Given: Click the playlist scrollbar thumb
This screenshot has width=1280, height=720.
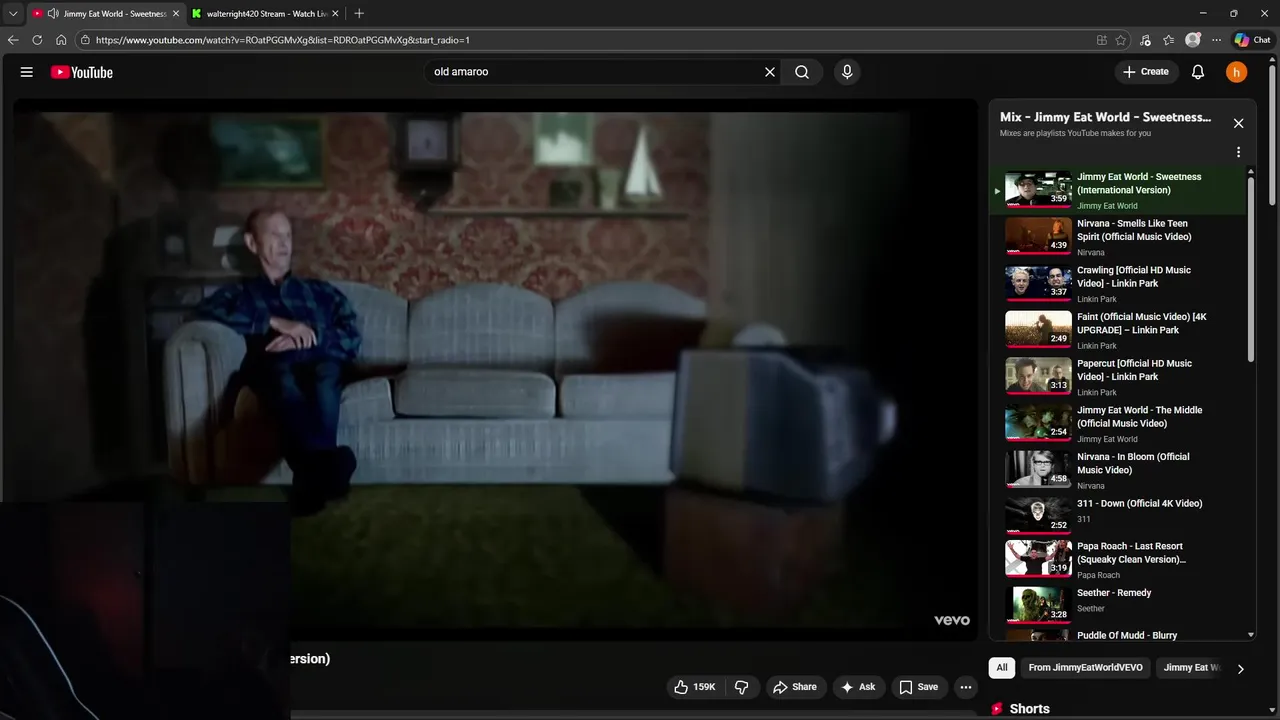Looking at the screenshot, I should click(1250, 270).
